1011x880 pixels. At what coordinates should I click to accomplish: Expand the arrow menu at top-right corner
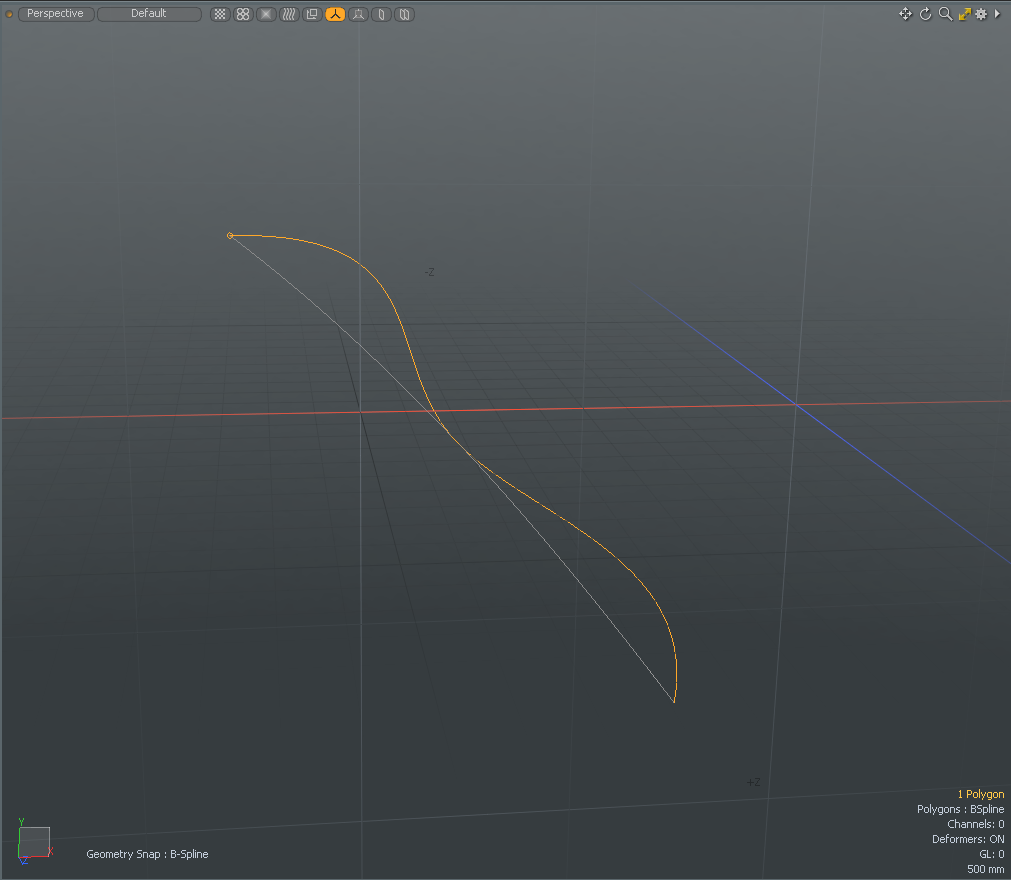click(997, 14)
